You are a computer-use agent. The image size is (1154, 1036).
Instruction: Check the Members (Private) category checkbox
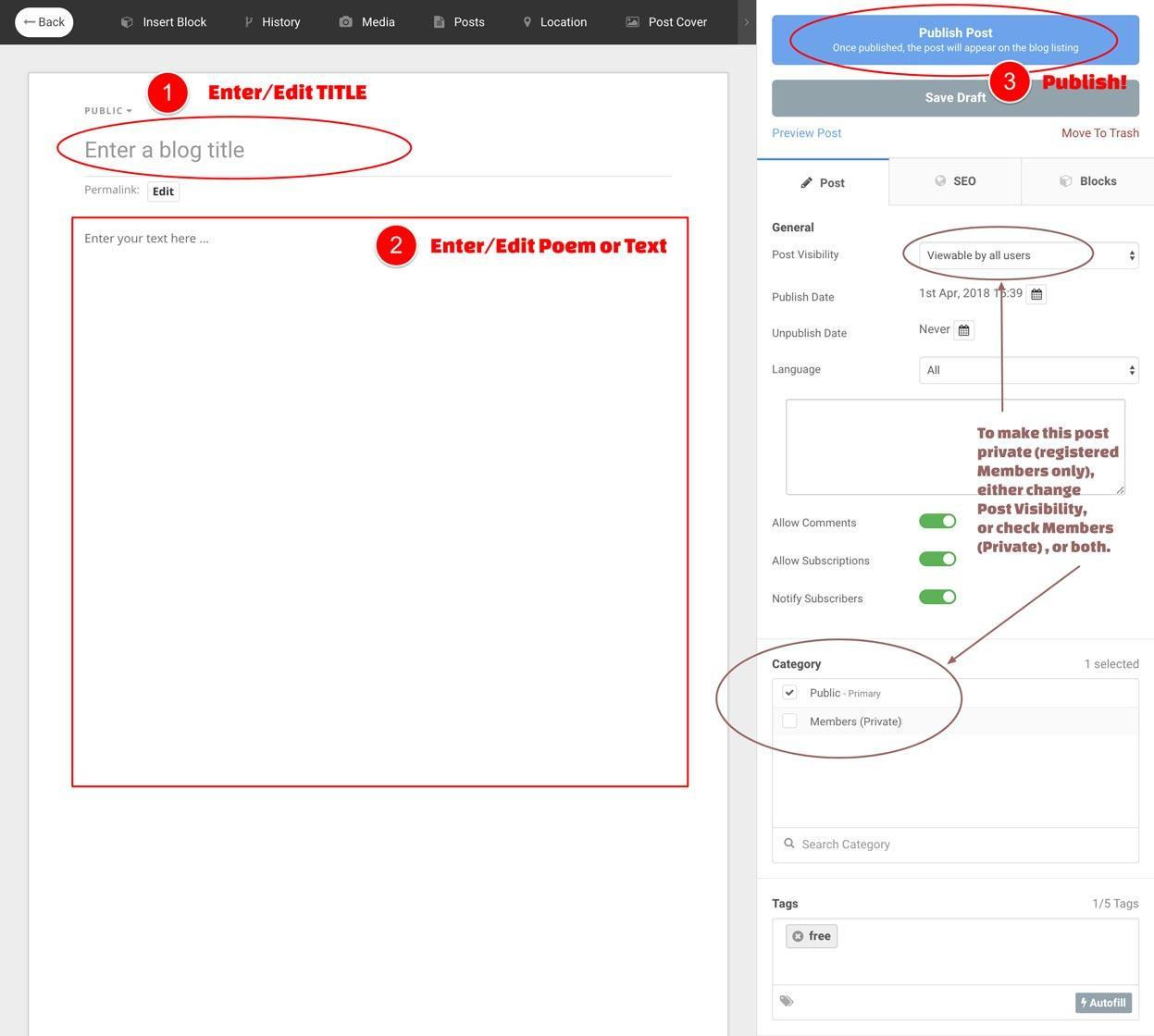(x=789, y=721)
